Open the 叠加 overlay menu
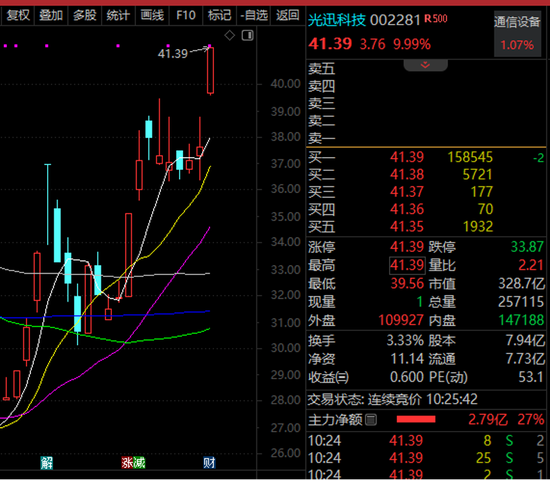Image resolution: width=550 pixels, height=480 pixels. click(x=51, y=15)
